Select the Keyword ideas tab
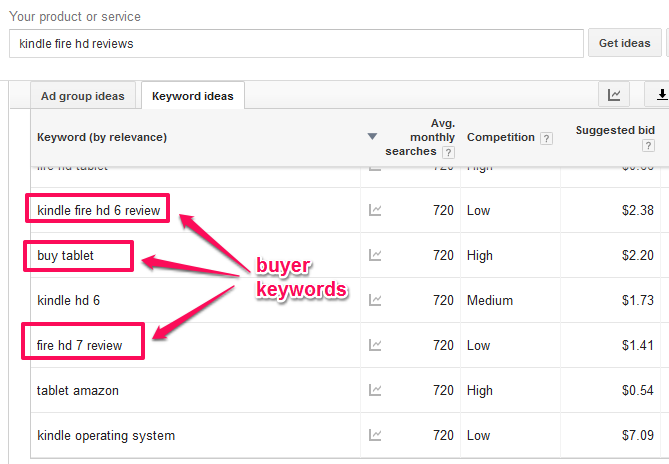 coord(193,96)
